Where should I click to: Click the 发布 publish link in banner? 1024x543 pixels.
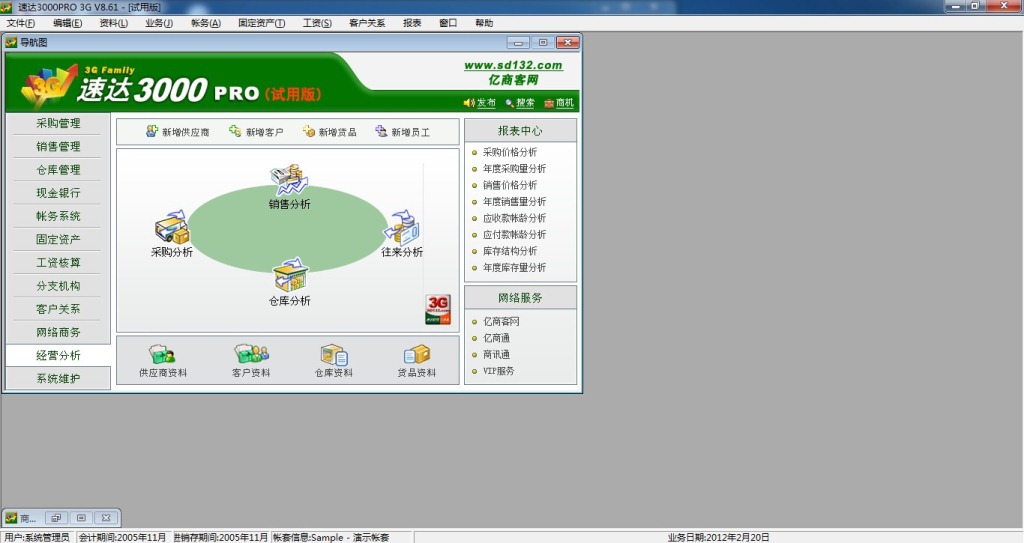479,103
